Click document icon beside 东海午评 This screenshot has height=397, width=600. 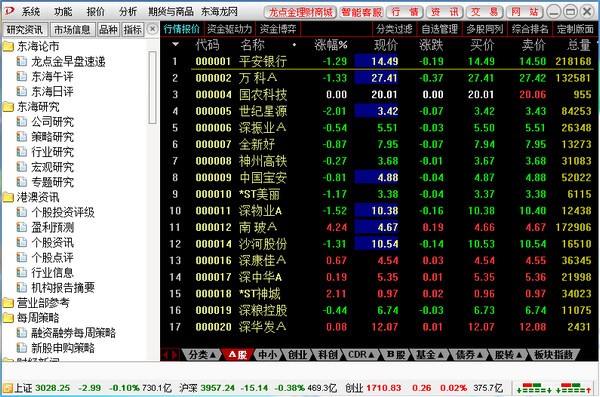pos(22,77)
